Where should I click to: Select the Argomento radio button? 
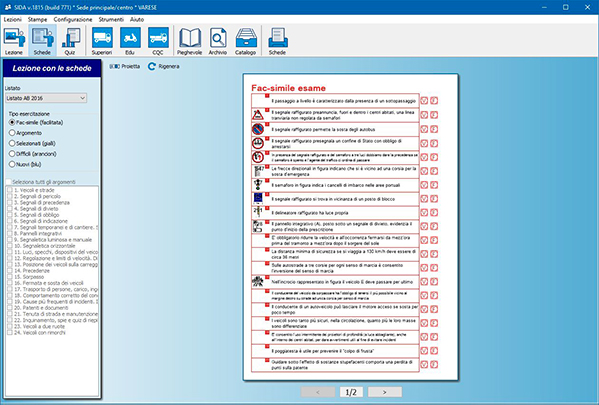point(25,133)
